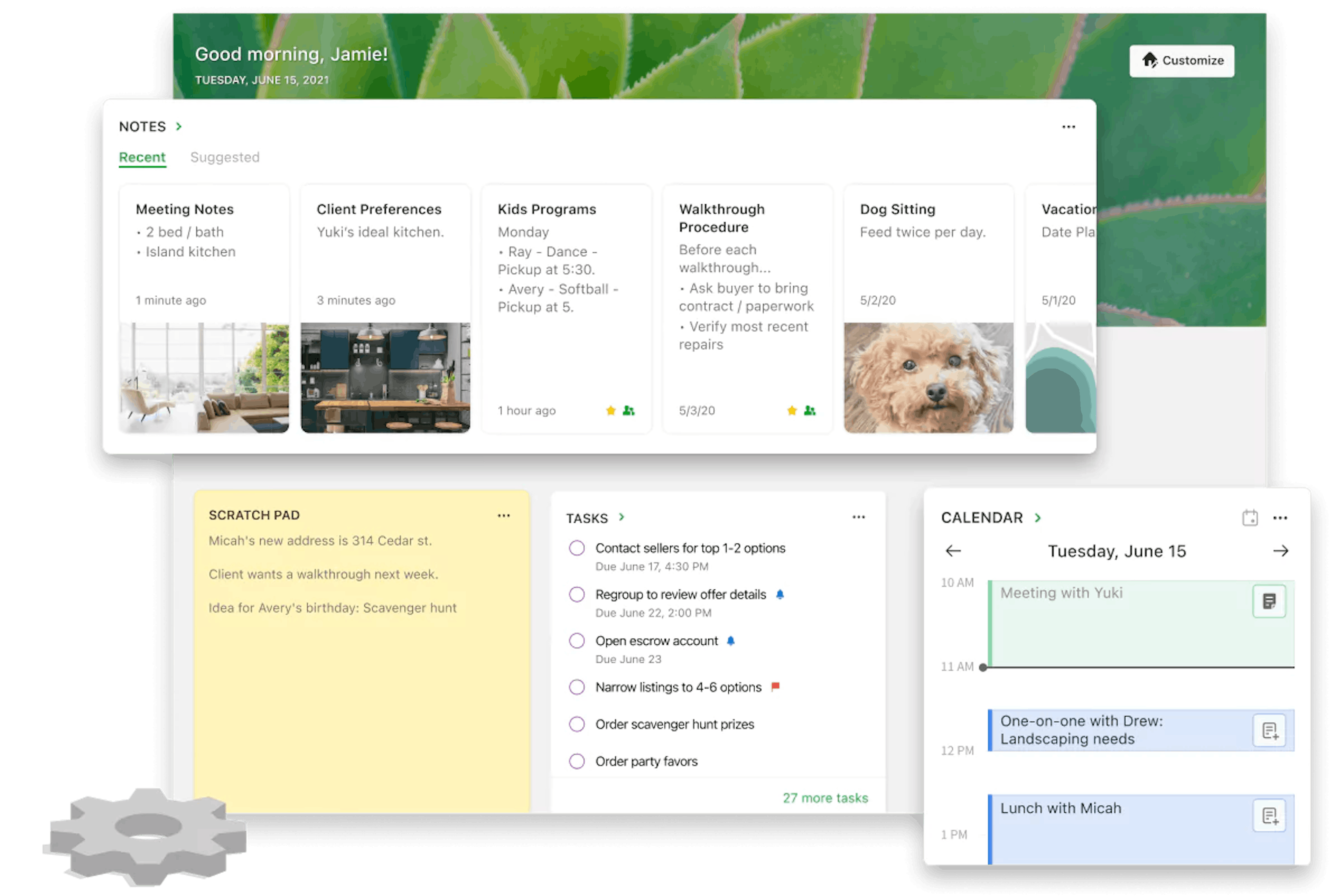Open the Walkthrough Procedure note card
1344x896 pixels.
(748, 309)
